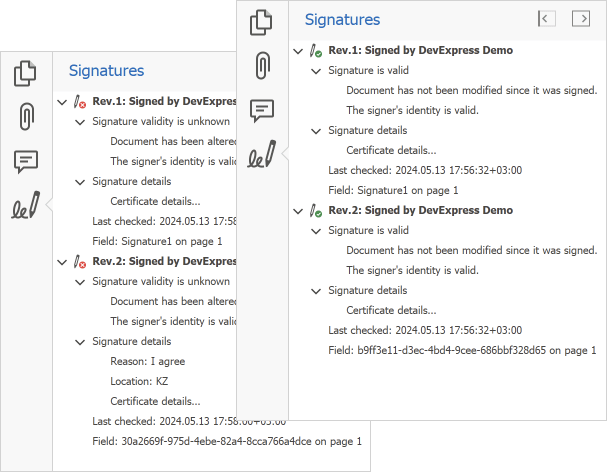Screen dimensions: 607x472
Task: Select the field entry starting with b9ff3e11
Action: tap(462, 350)
